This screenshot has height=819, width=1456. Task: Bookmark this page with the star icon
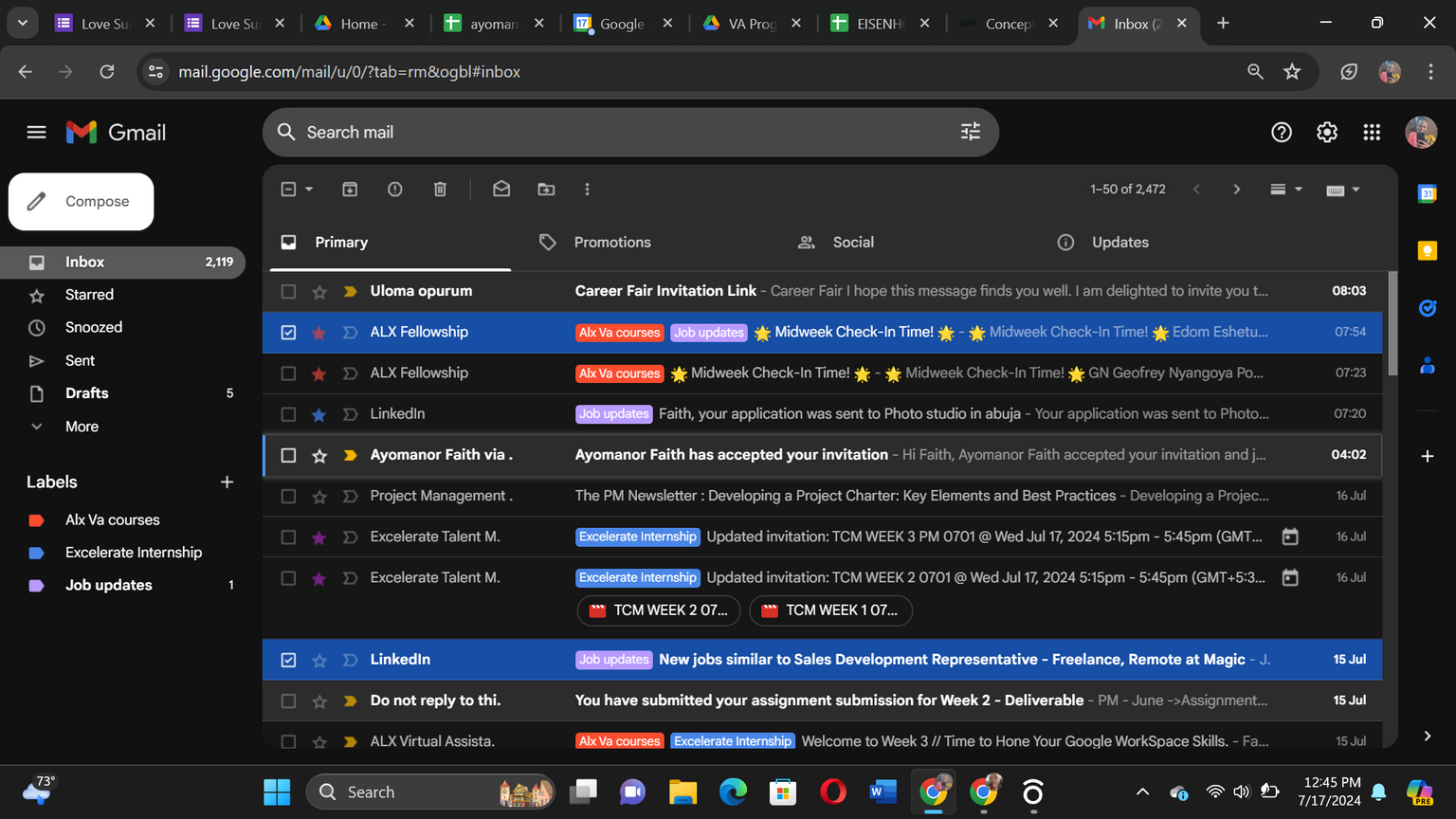tap(1292, 72)
